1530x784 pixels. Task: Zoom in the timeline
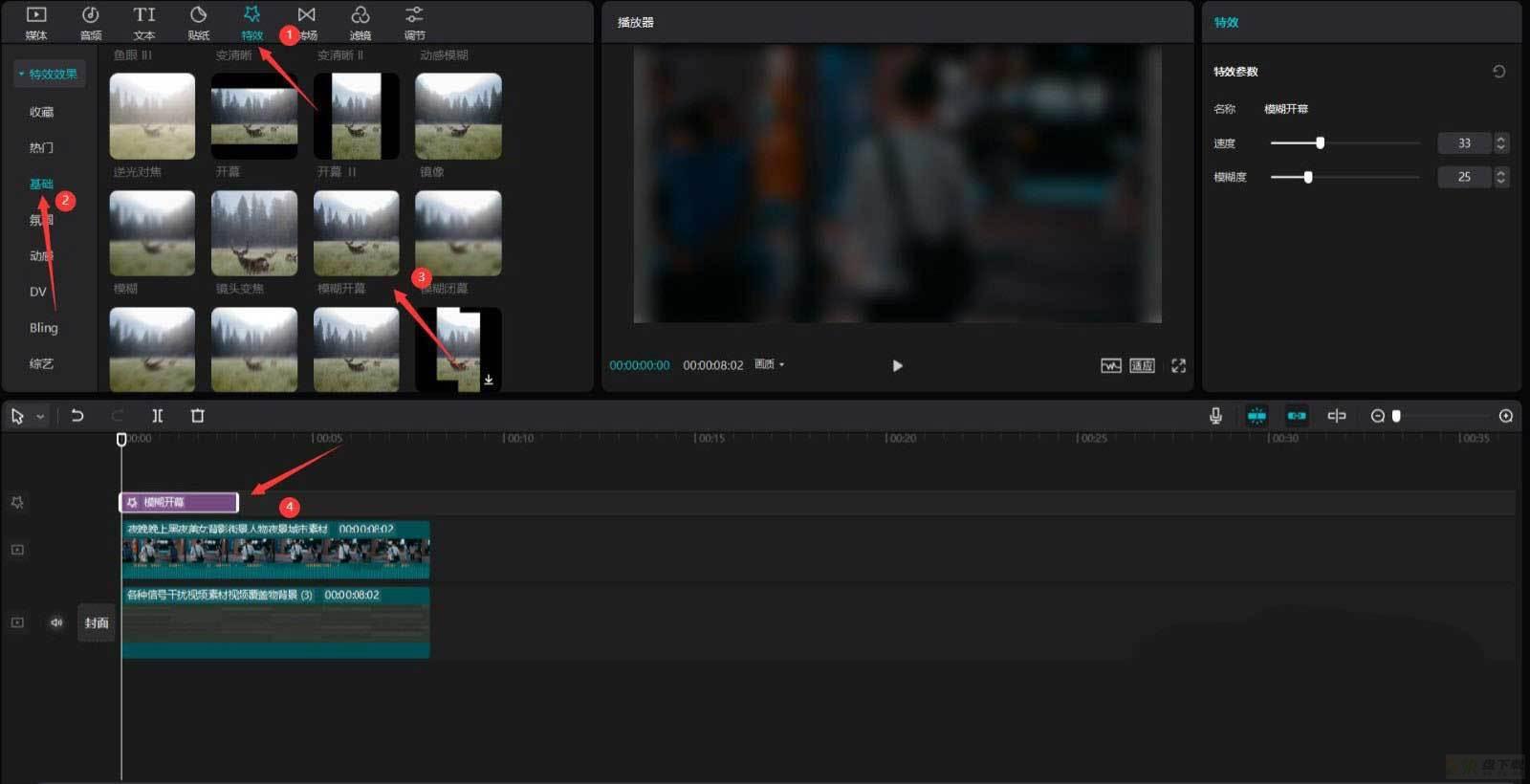coord(1506,416)
